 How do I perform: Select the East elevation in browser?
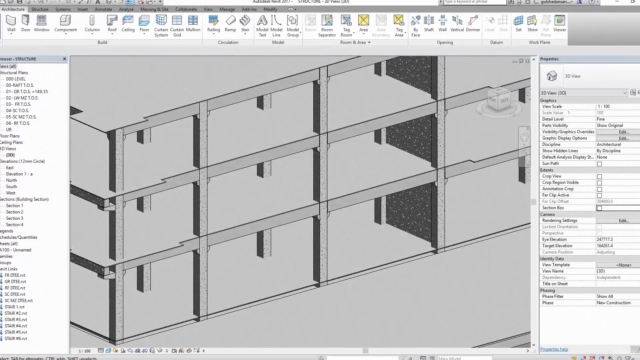[x=10, y=168]
